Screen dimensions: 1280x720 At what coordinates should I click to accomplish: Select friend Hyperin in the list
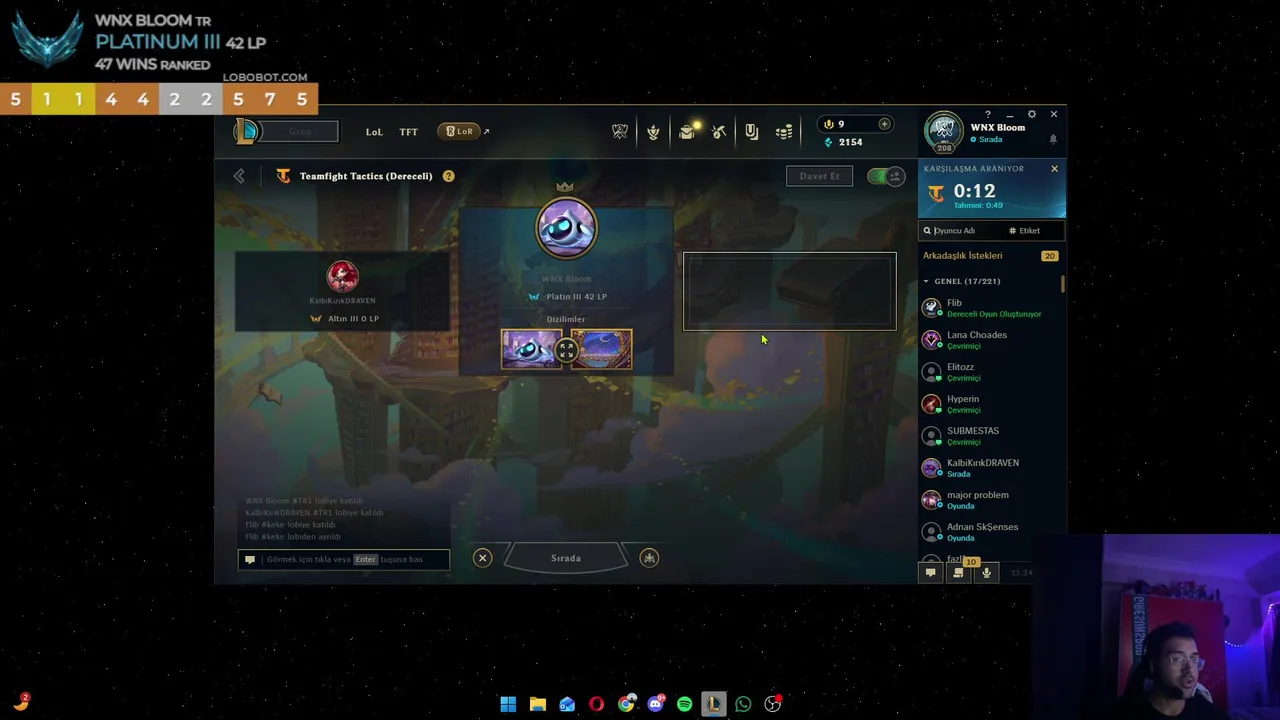click(x=990, y=403)
